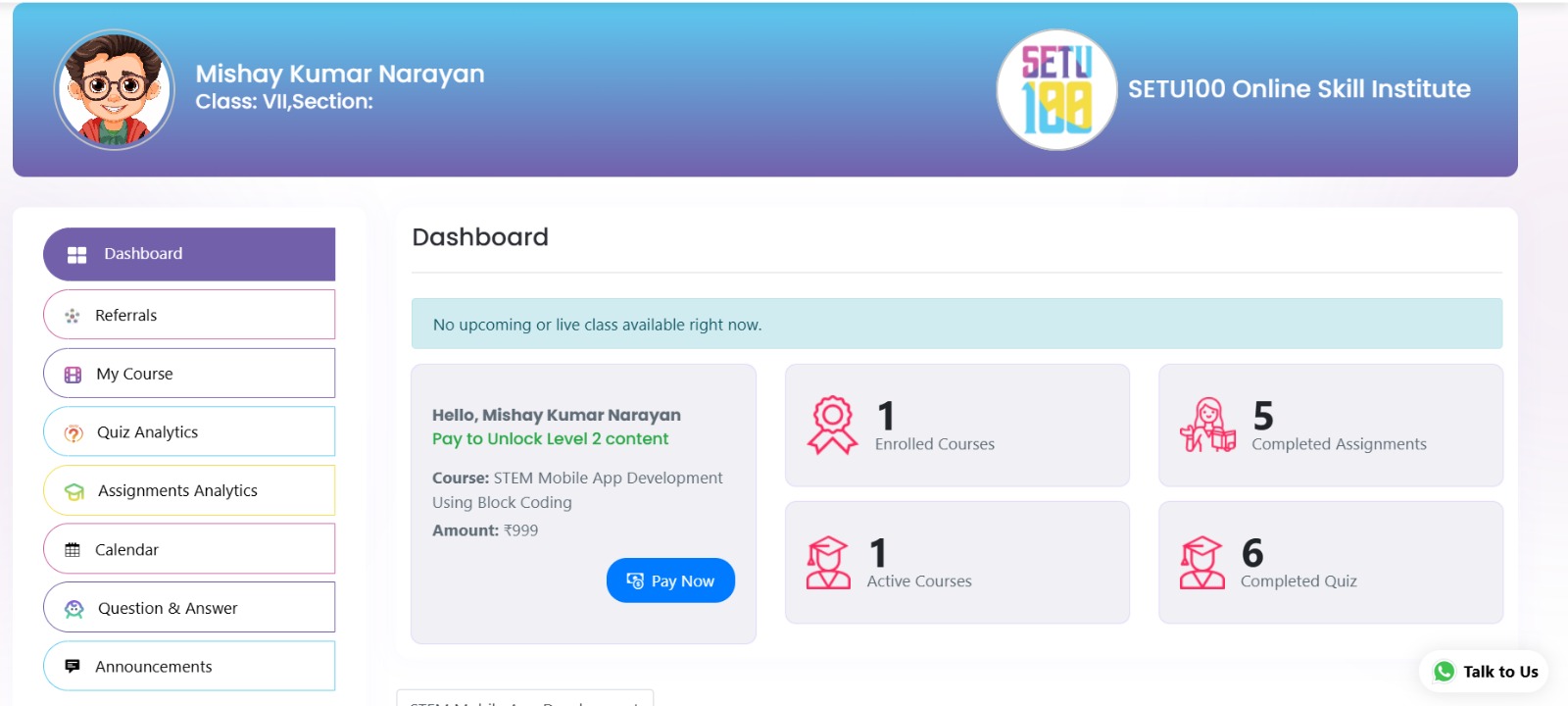Select the Active Courses stat card
Screen dimensions: 1568x706
(x=956, y=563)
